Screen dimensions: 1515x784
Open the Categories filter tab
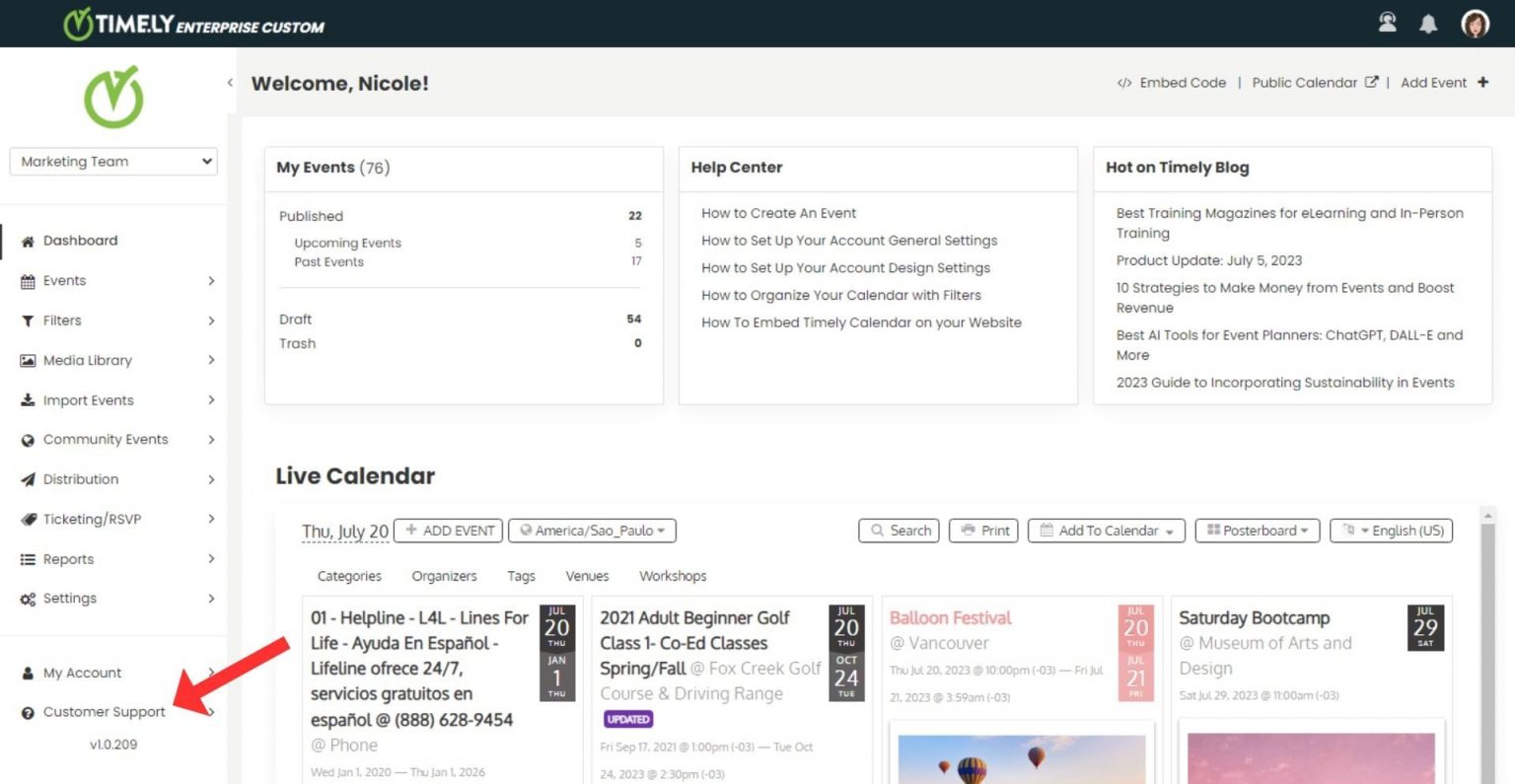pyautogui.click(x=349, y=576)
